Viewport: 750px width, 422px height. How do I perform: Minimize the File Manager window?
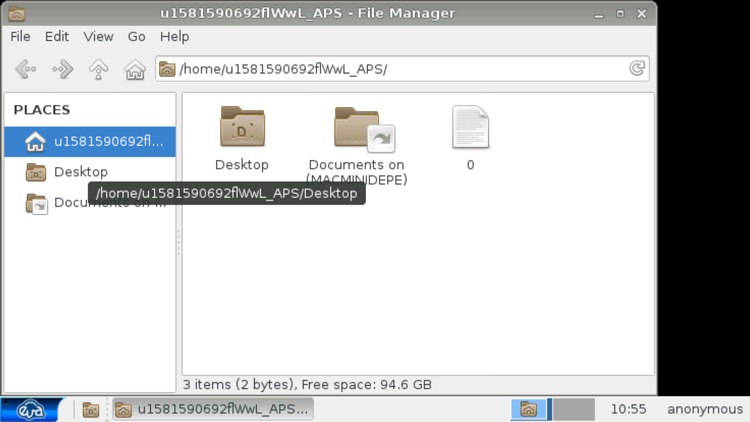pyautogui.click(x=598, y=14)
